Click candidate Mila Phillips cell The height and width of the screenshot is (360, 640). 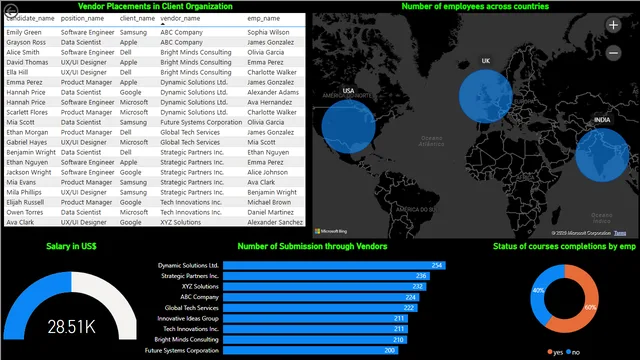click(x=24, y=192)
